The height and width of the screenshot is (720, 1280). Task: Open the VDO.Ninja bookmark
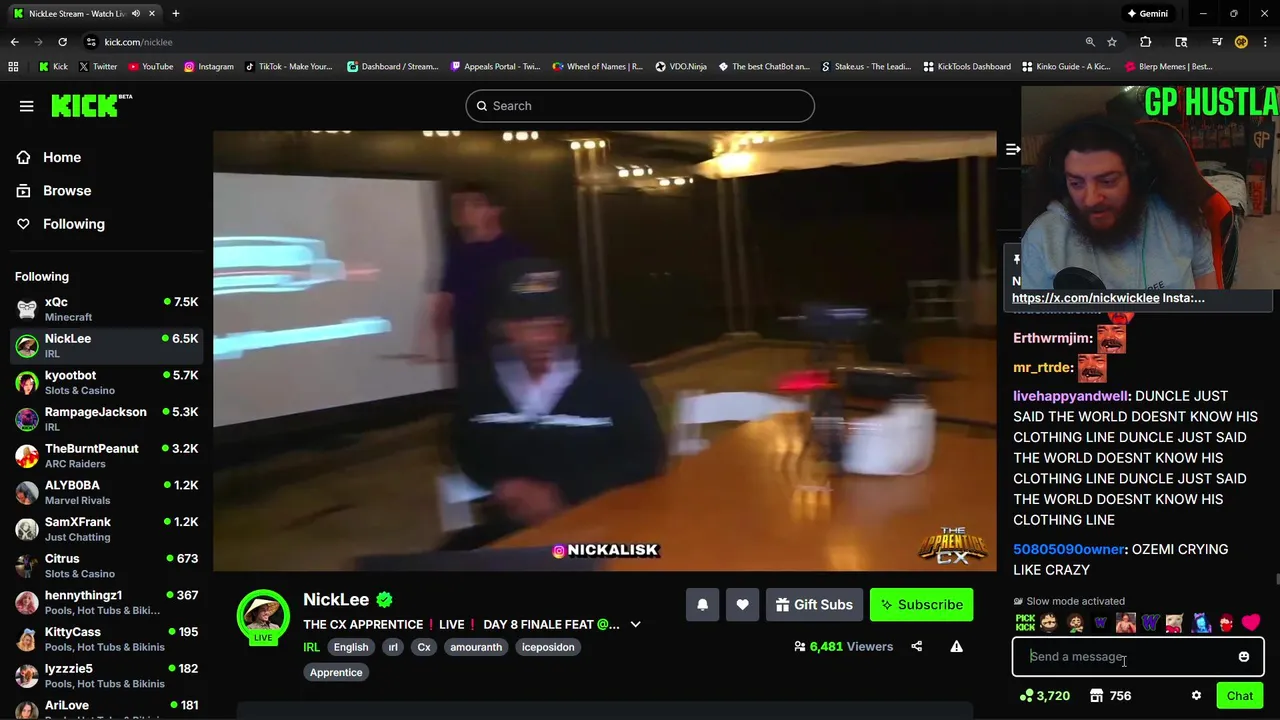(x=681, y=67)
